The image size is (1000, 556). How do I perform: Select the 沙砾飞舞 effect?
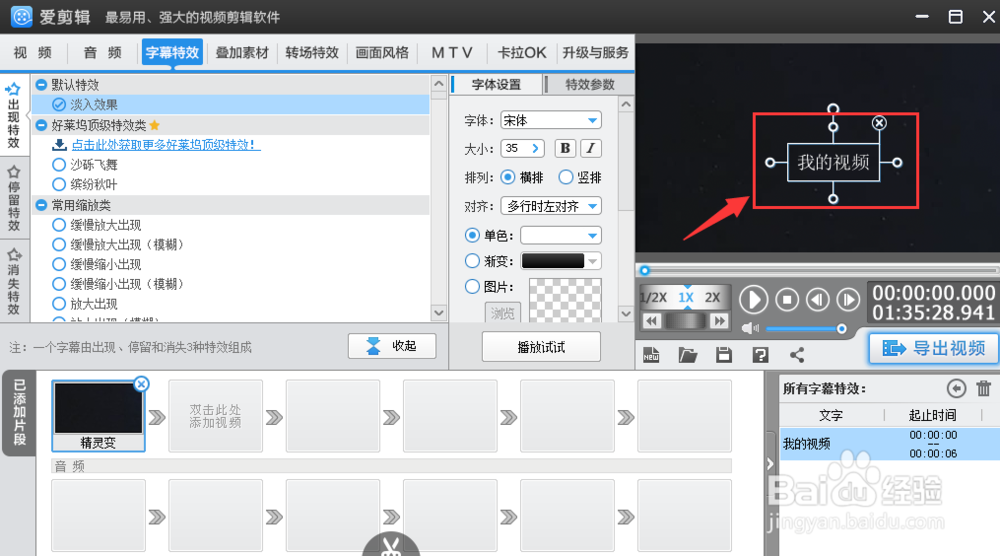pyautogui.click(x=93, y=165)
